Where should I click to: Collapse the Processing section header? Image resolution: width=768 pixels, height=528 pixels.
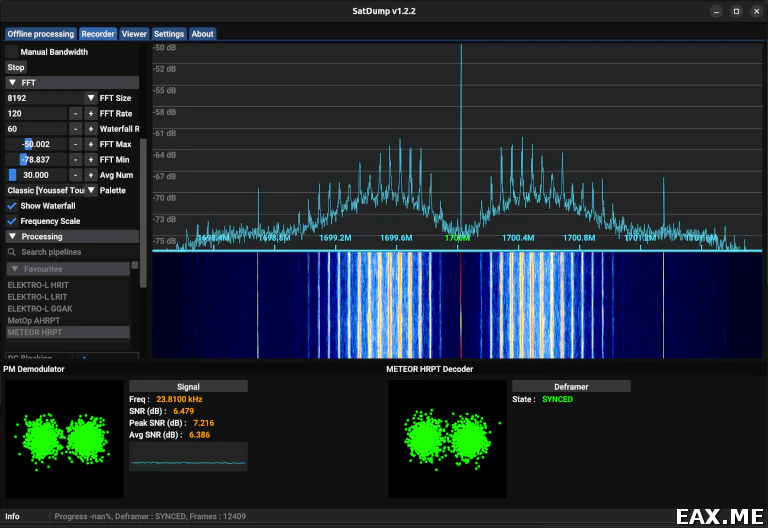(72, 236)
